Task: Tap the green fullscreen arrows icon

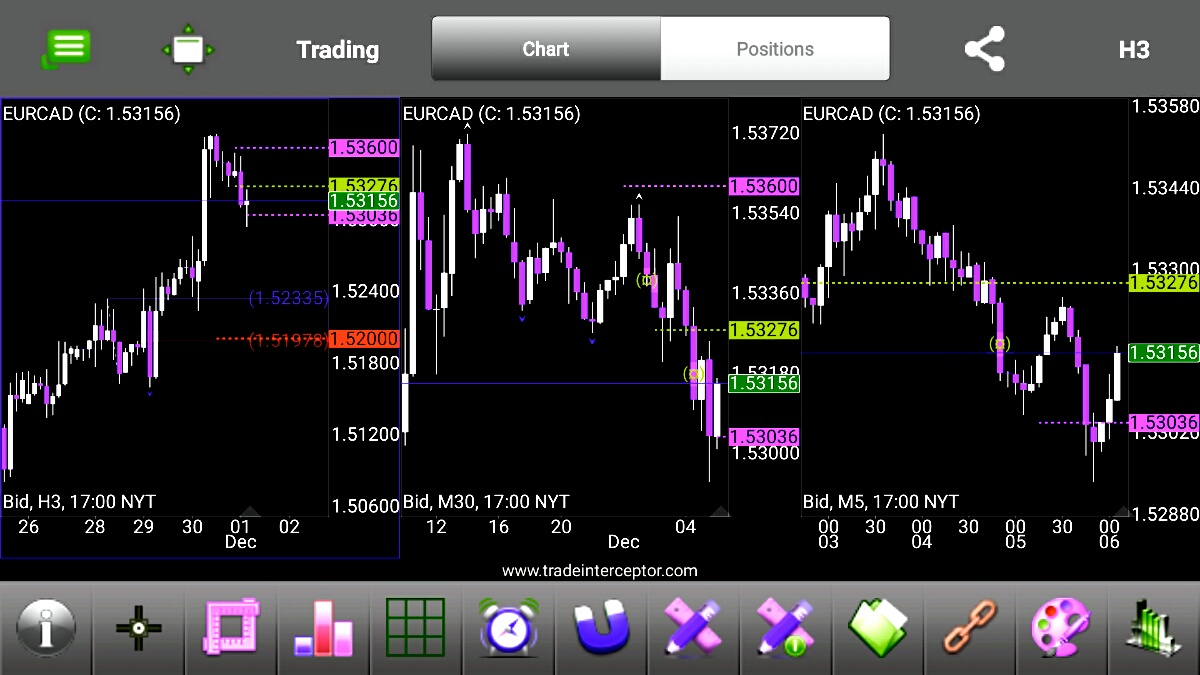Action: click(x=188, y=49)
